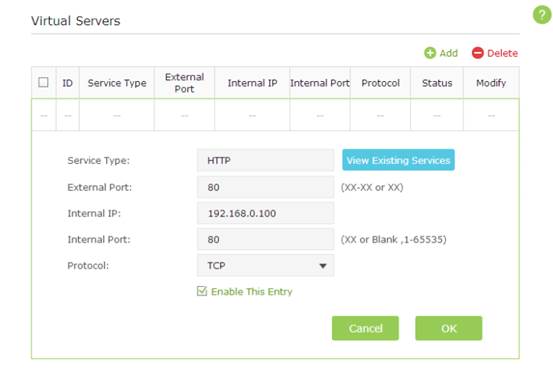Click View Existing Services button
The height and width of the screenshot is (388, 553).
pos(398,160)
